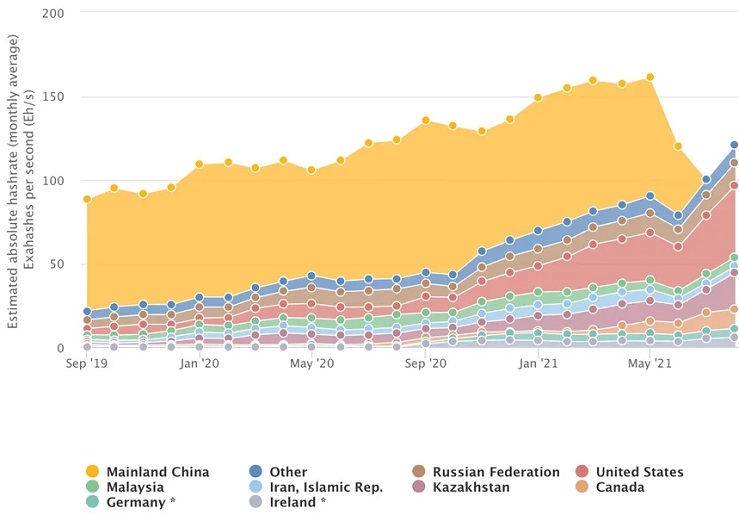Click the Jan '21 x-axis label
Image resolution: width=739 pixels, height=515 pixels.
(537, 365)
